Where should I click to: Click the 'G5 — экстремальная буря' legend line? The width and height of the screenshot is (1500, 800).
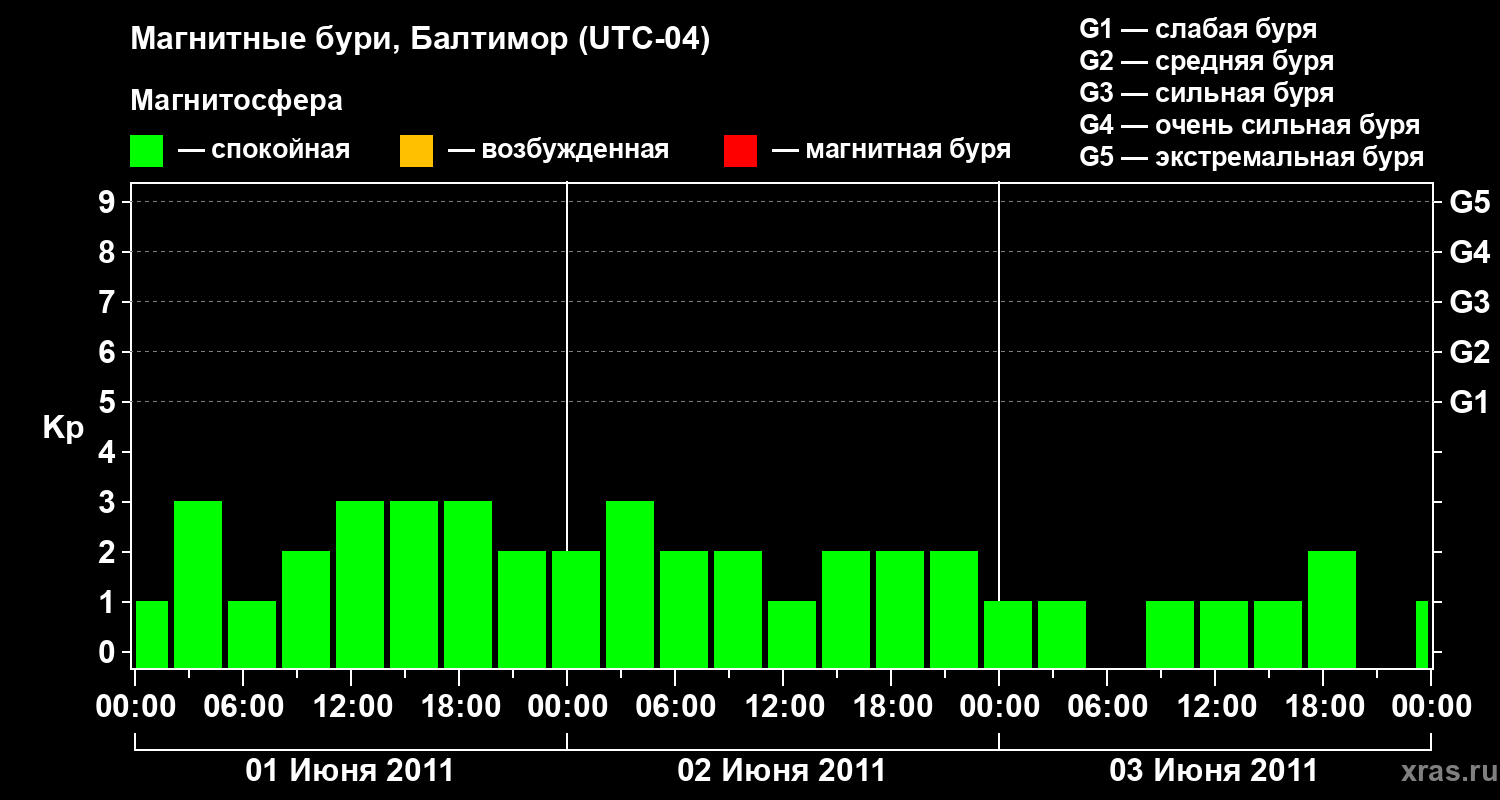(1252, 157)
